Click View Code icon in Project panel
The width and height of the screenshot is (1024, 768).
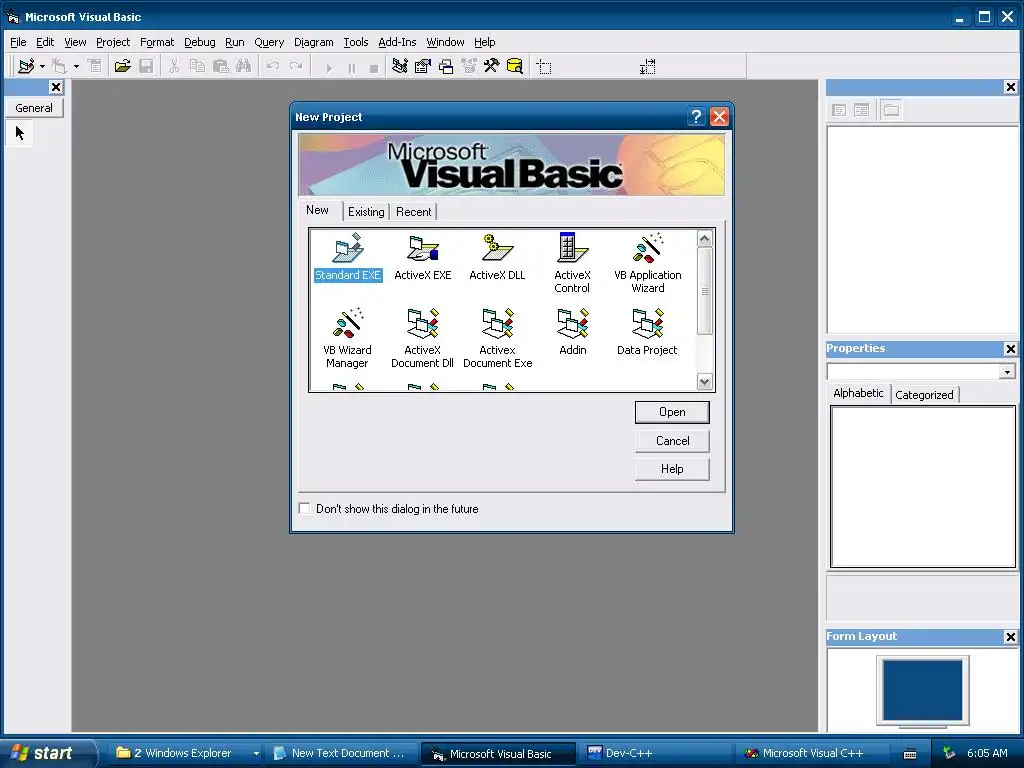(839, 110)
